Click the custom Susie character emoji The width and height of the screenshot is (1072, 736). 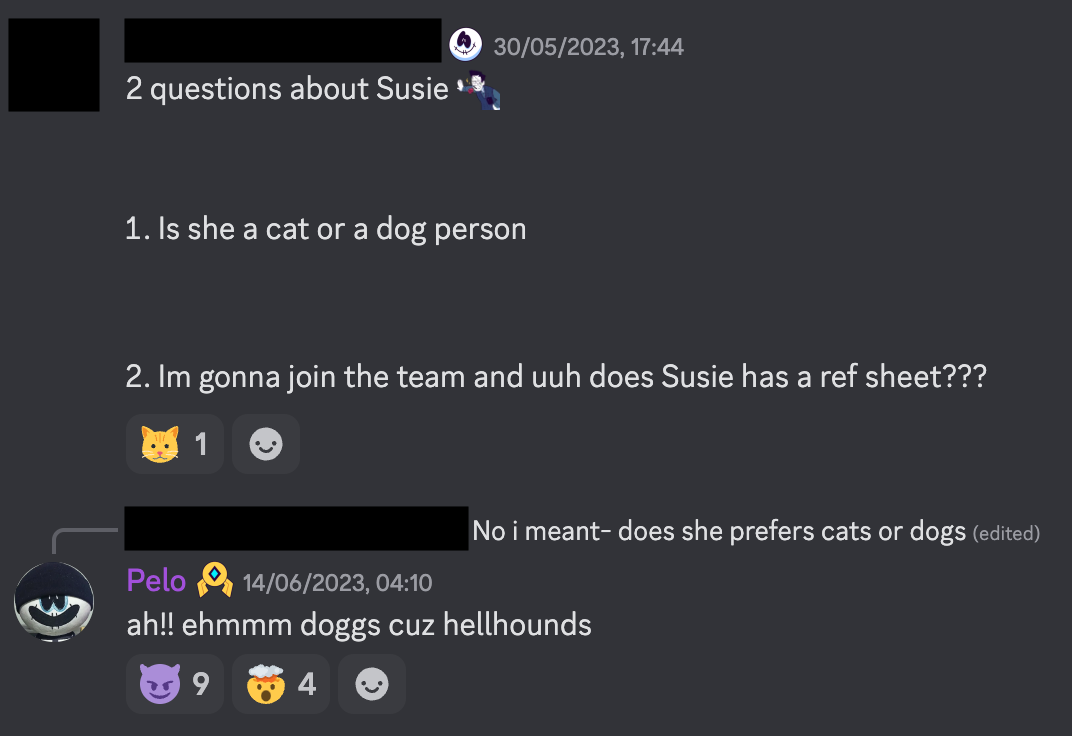pos(479,90)
